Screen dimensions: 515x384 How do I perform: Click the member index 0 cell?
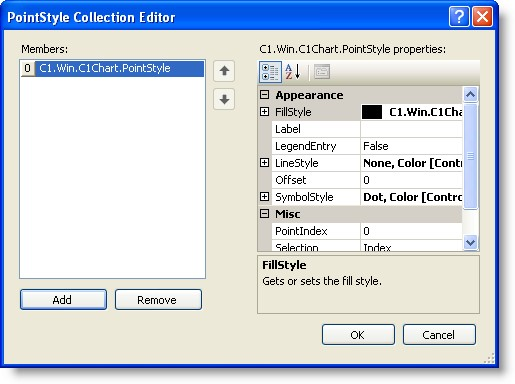click(28, 68)
